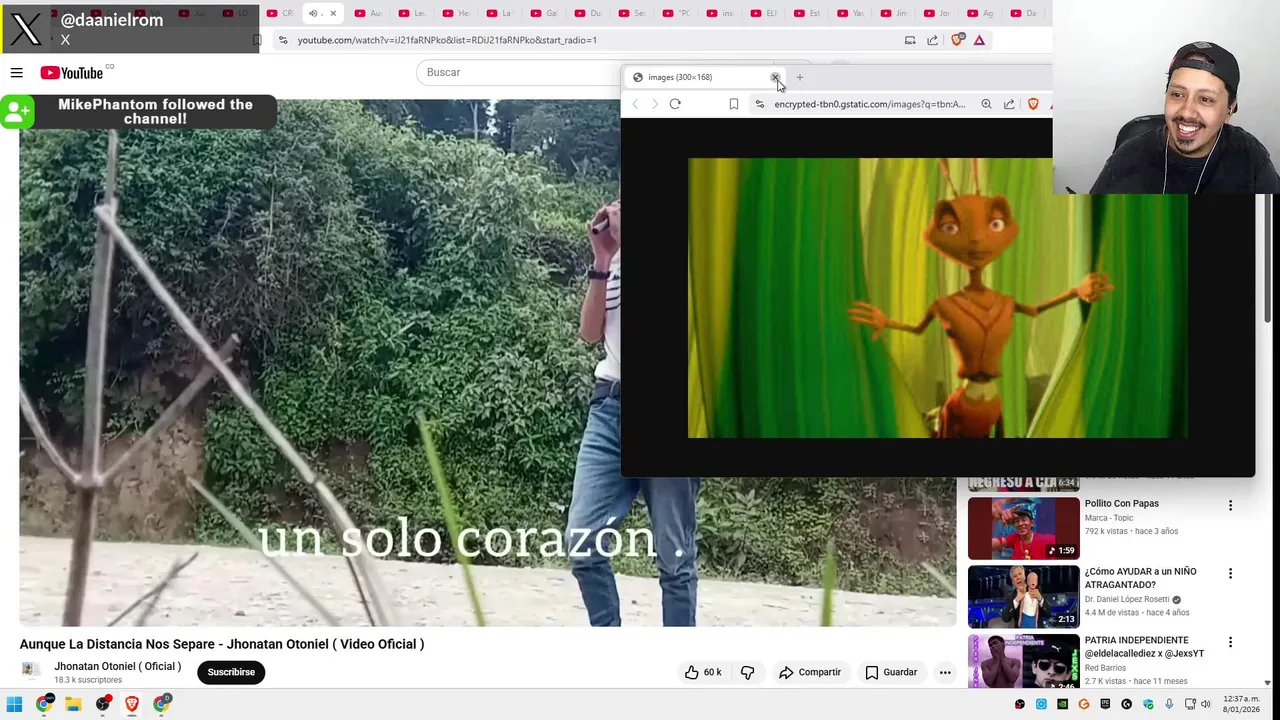Switch to the CRI browser tab
This screenshot has width=1280, height=720.
point(282,13)
